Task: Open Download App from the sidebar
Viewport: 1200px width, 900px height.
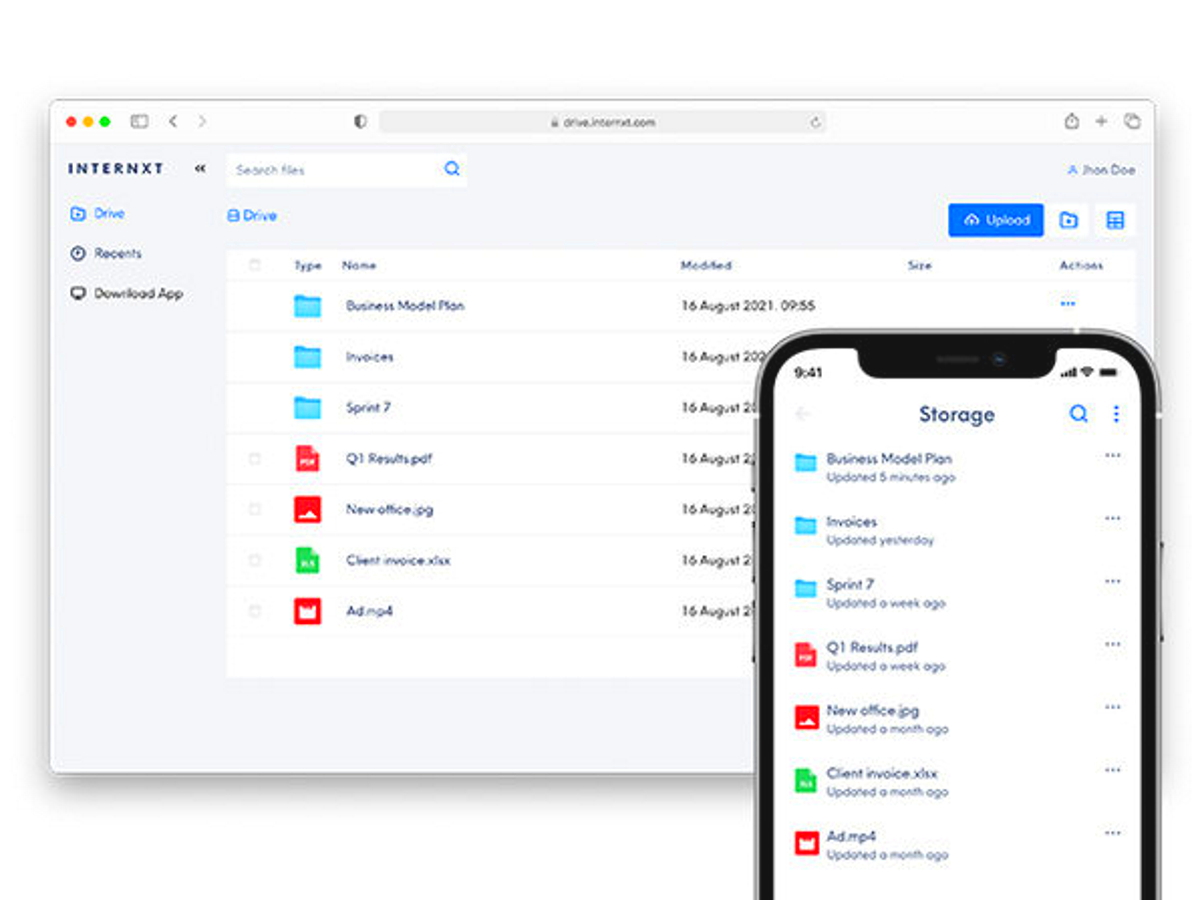Action: [138, 294]
